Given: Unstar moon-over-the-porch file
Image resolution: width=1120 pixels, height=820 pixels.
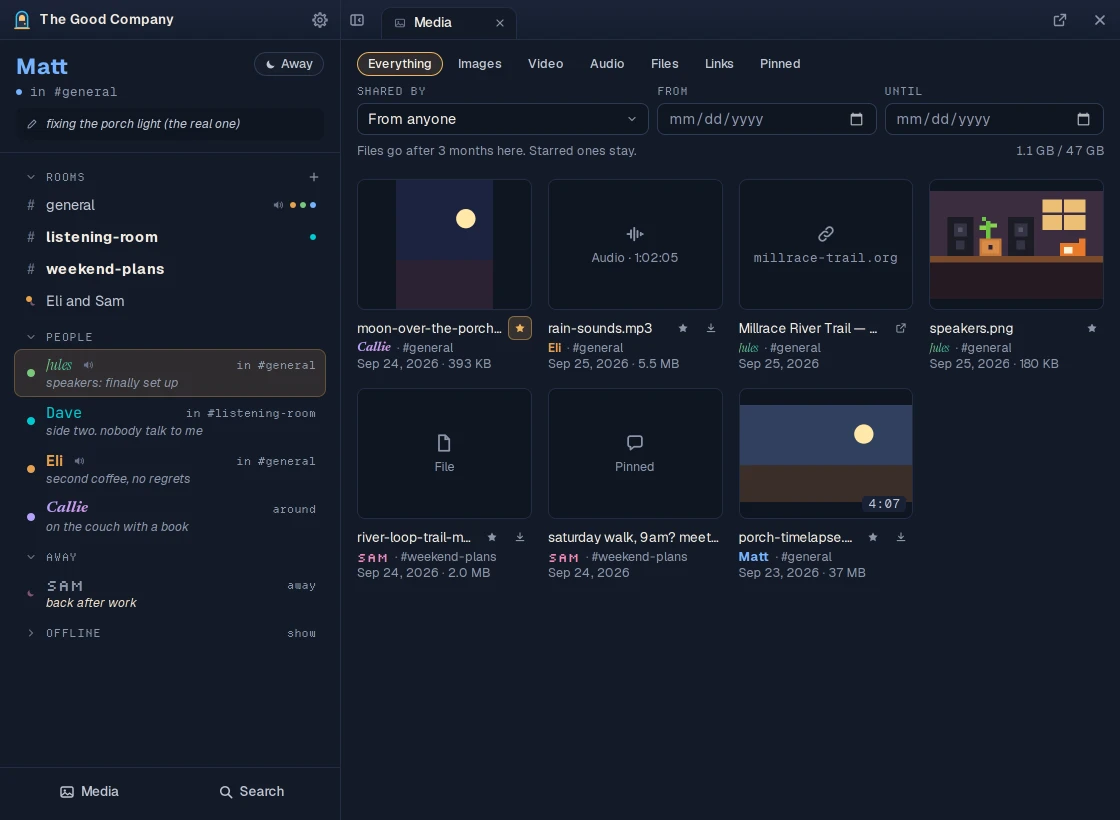Looking at the screenshot, I should click(x=520, y=329).
